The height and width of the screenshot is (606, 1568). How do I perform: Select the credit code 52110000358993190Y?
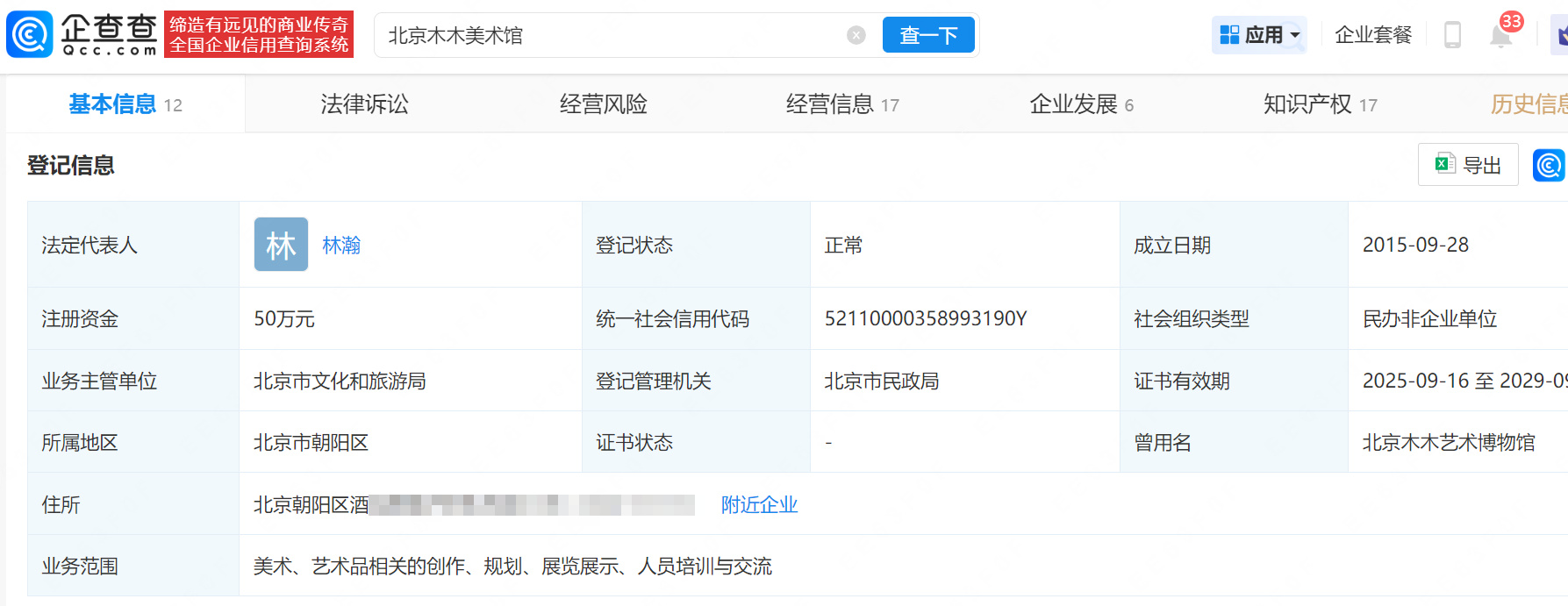tap(926, 319)
